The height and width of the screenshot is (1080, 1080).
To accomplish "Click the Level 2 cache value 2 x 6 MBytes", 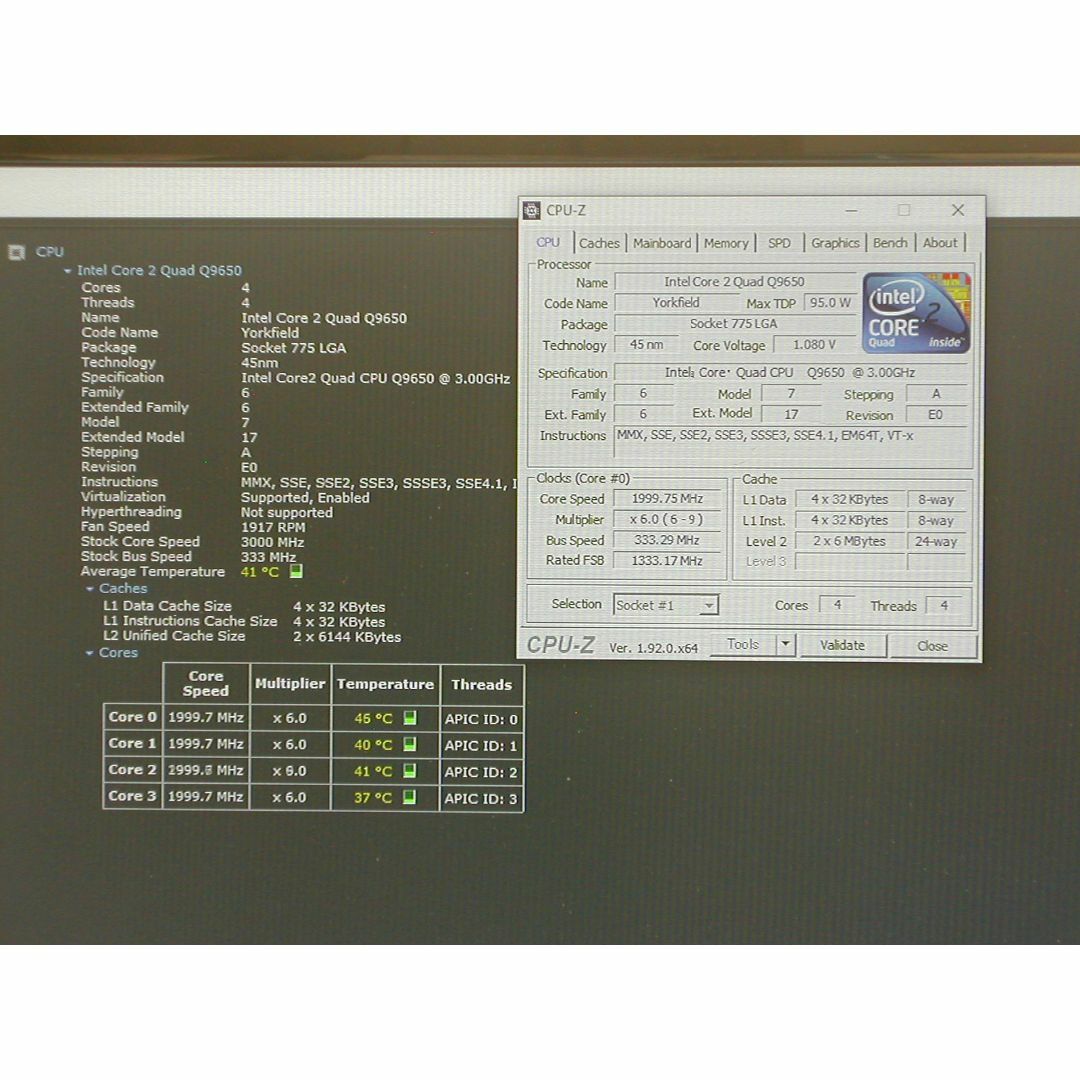I will [x=849, y=541].
